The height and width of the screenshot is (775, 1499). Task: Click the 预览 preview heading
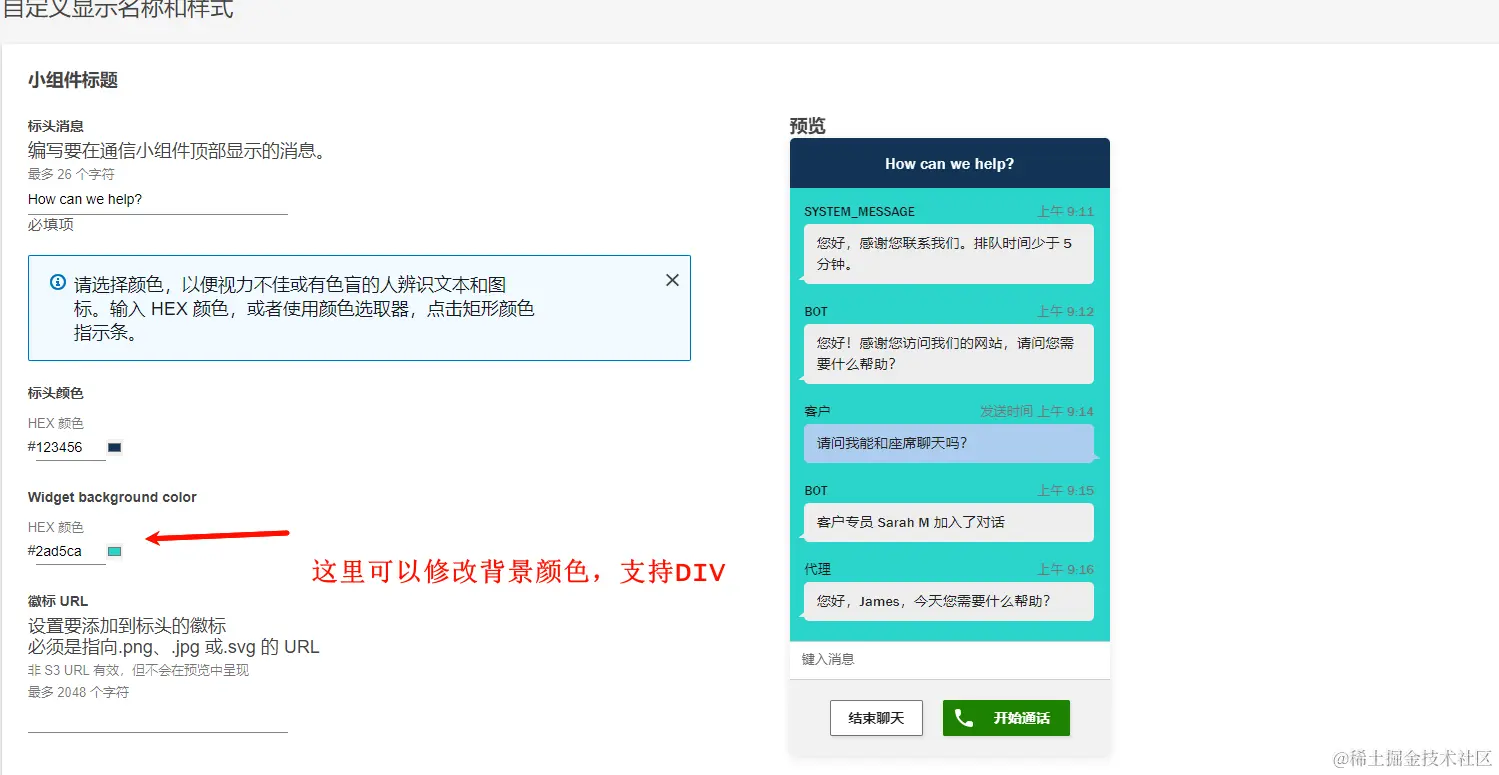click(808, 126)
